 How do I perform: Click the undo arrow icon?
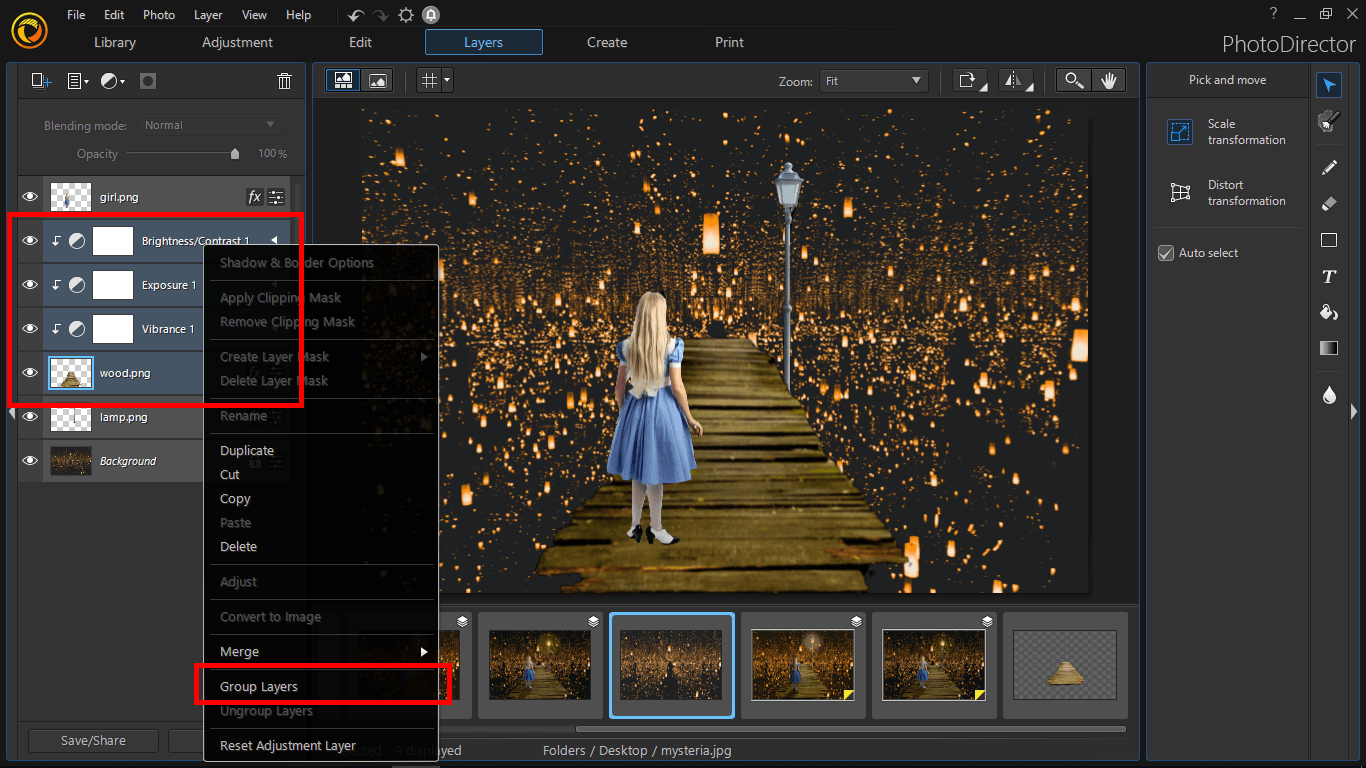pyautogui.click(x=356, y=15)
